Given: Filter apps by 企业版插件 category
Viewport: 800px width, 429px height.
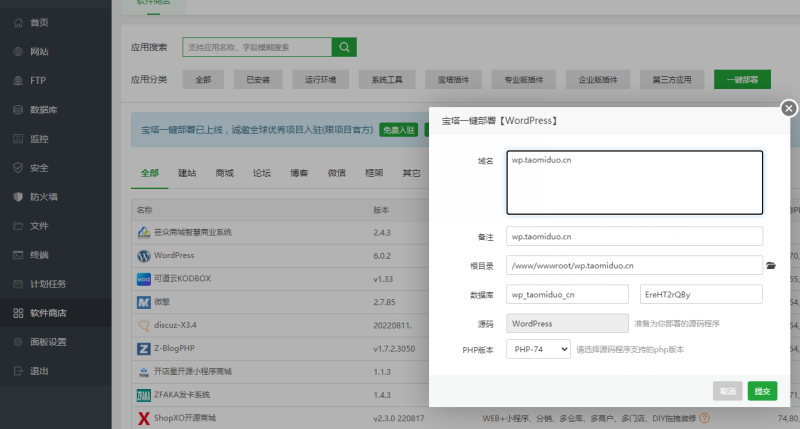Looking at the screenshot, I should pyautogui.click(x=598, y=80).
